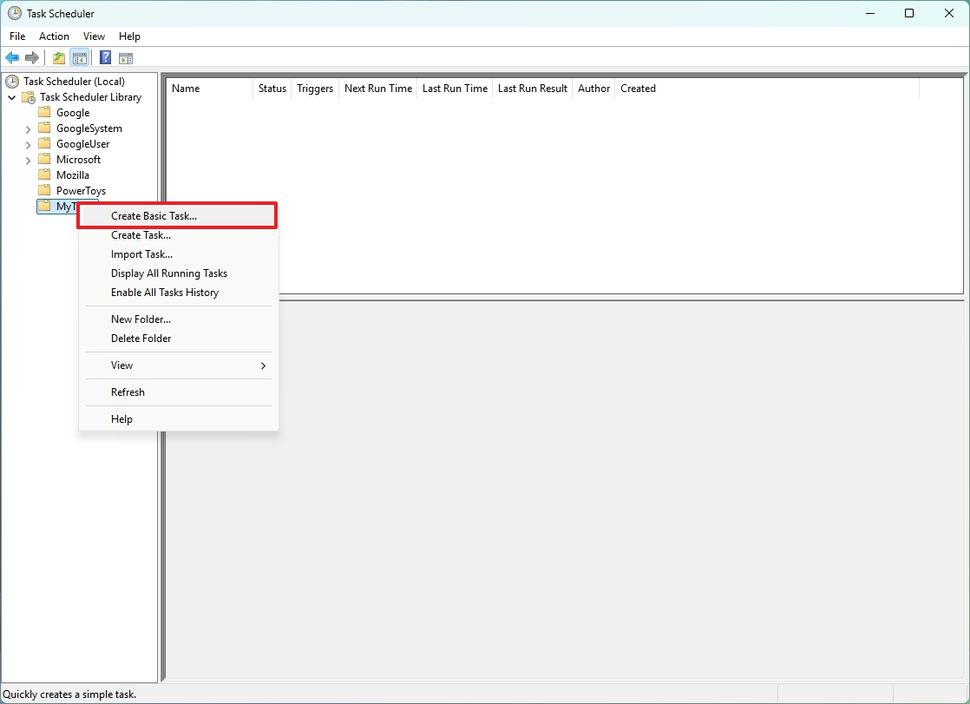
Task: Toggle the Show/Hide Action Pane icon
Action: coord(126,58)
